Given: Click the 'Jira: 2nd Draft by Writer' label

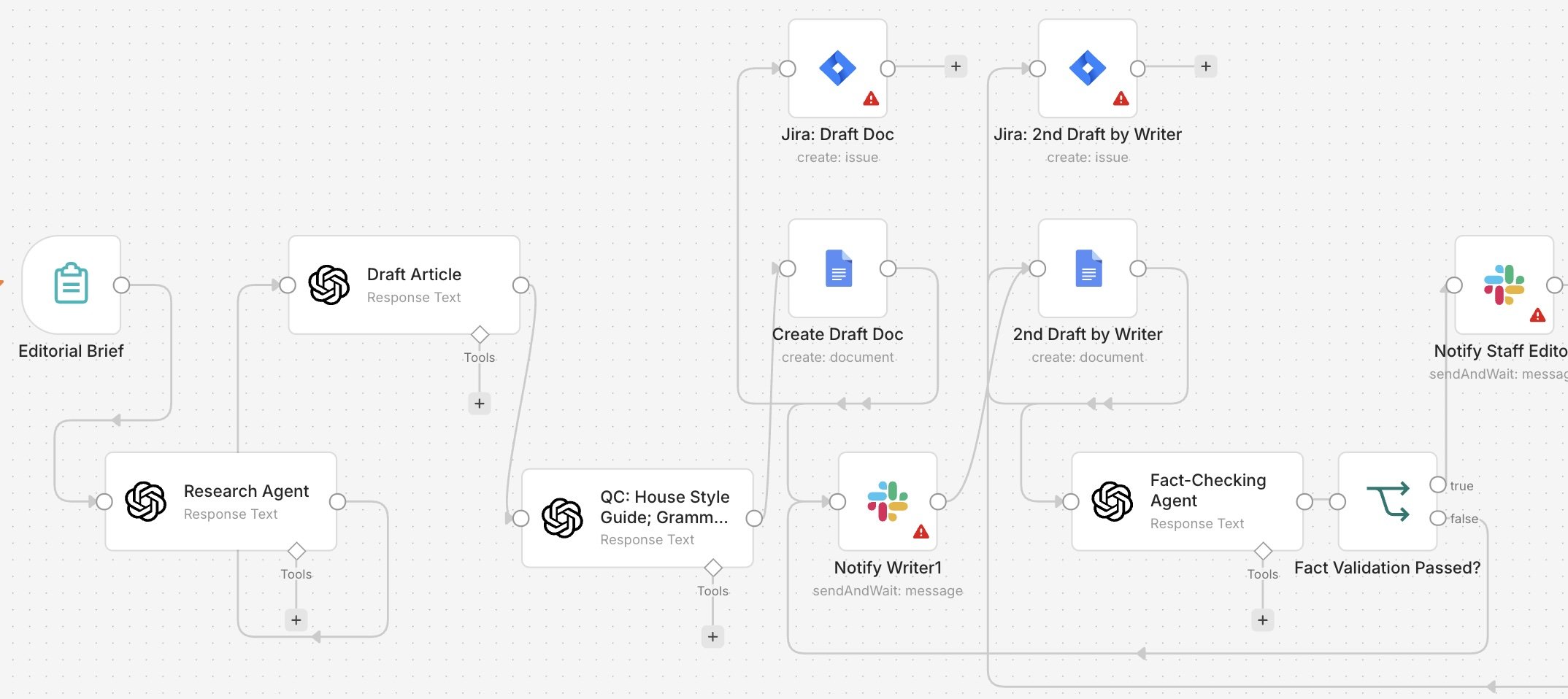Looking at the screenshot, I should (x=1088, y=134).
